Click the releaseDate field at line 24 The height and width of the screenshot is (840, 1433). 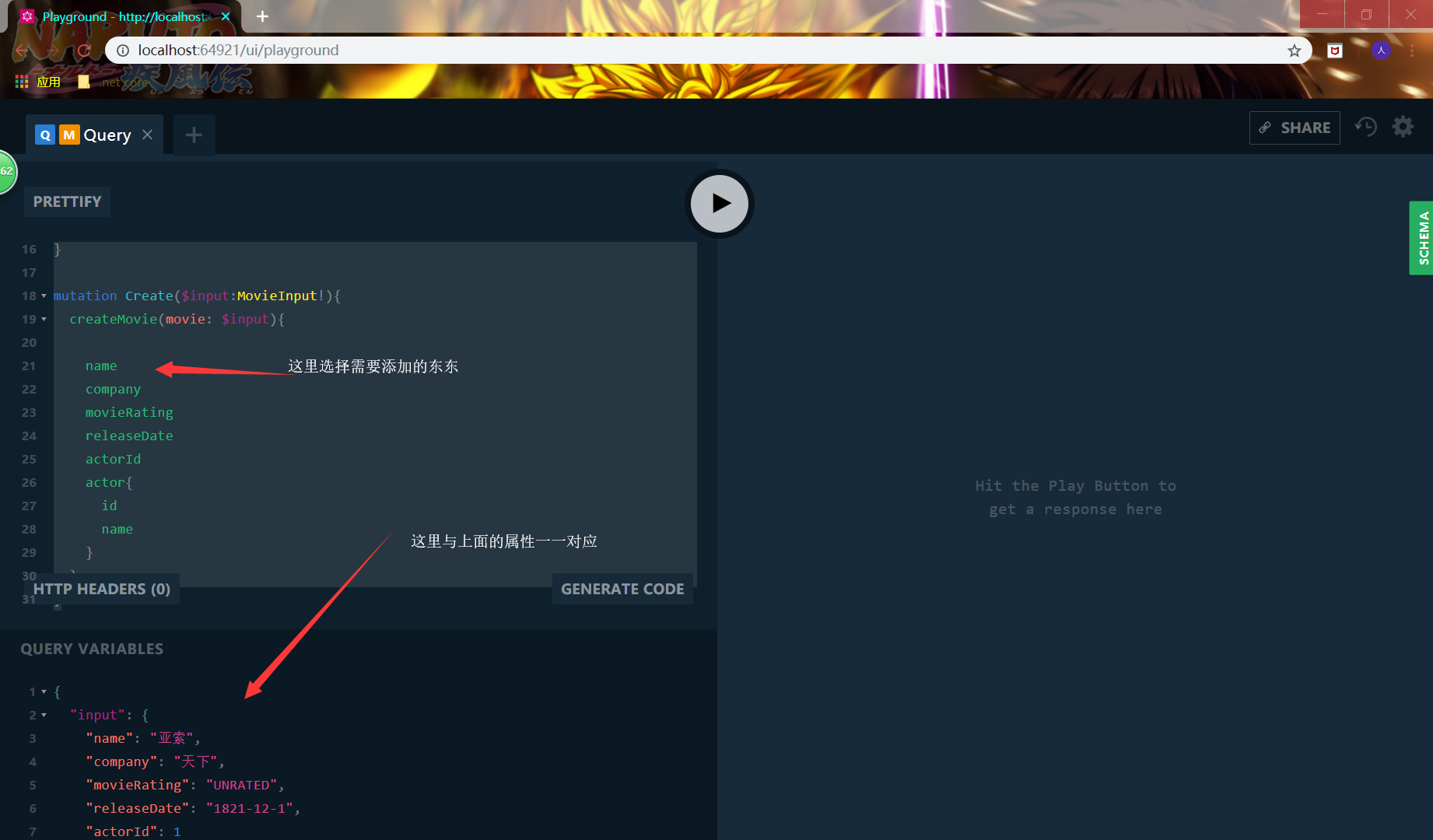pyautogui.click(x=129, y=436)
